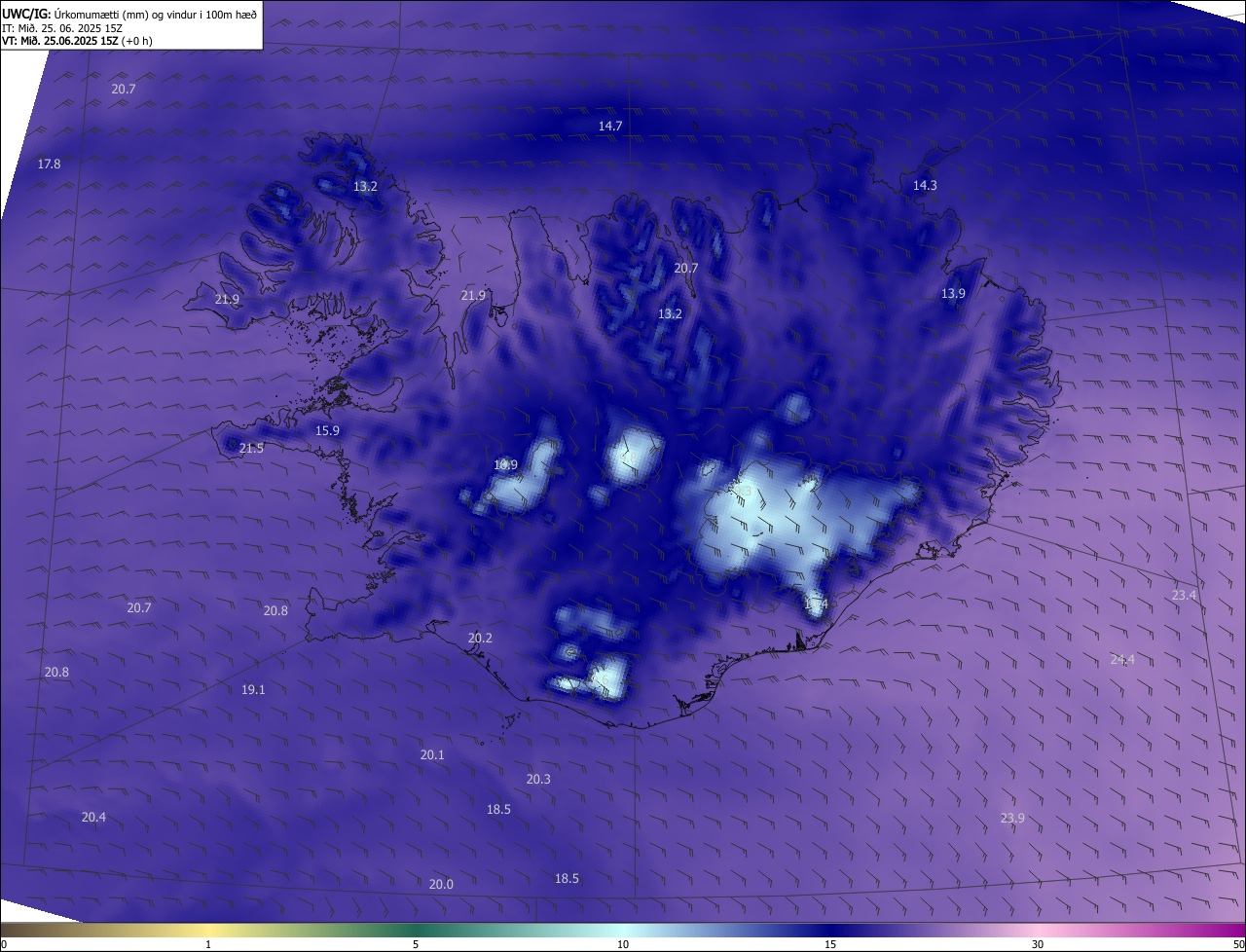
Task: Click the 14.3 value in the northeast
Action: 925,185
